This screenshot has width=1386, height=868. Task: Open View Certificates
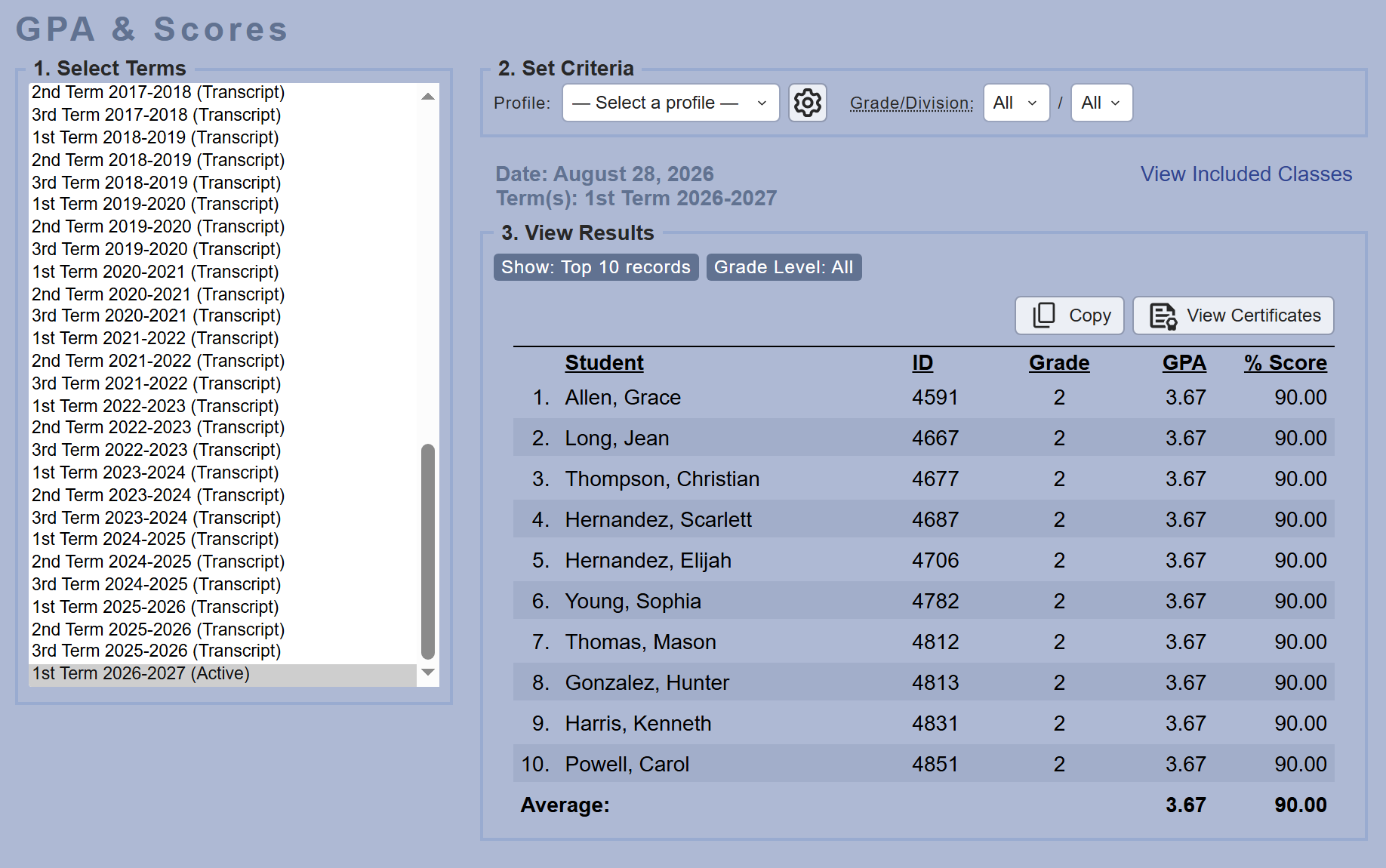point(1234,315)
